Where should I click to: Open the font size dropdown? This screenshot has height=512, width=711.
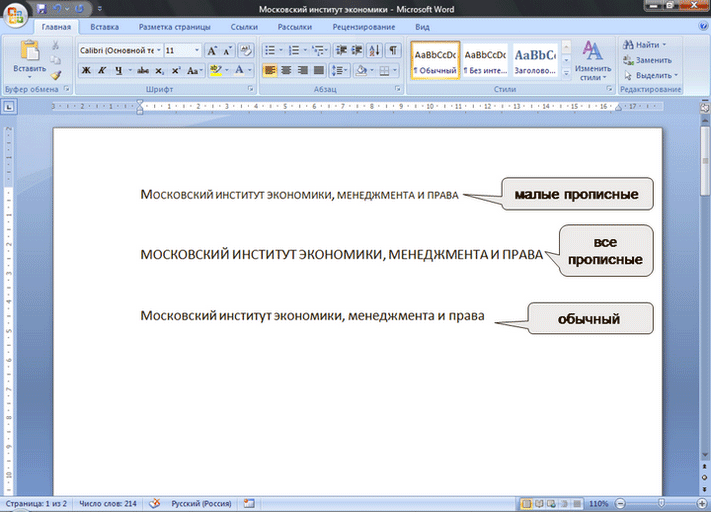(196, 50)
